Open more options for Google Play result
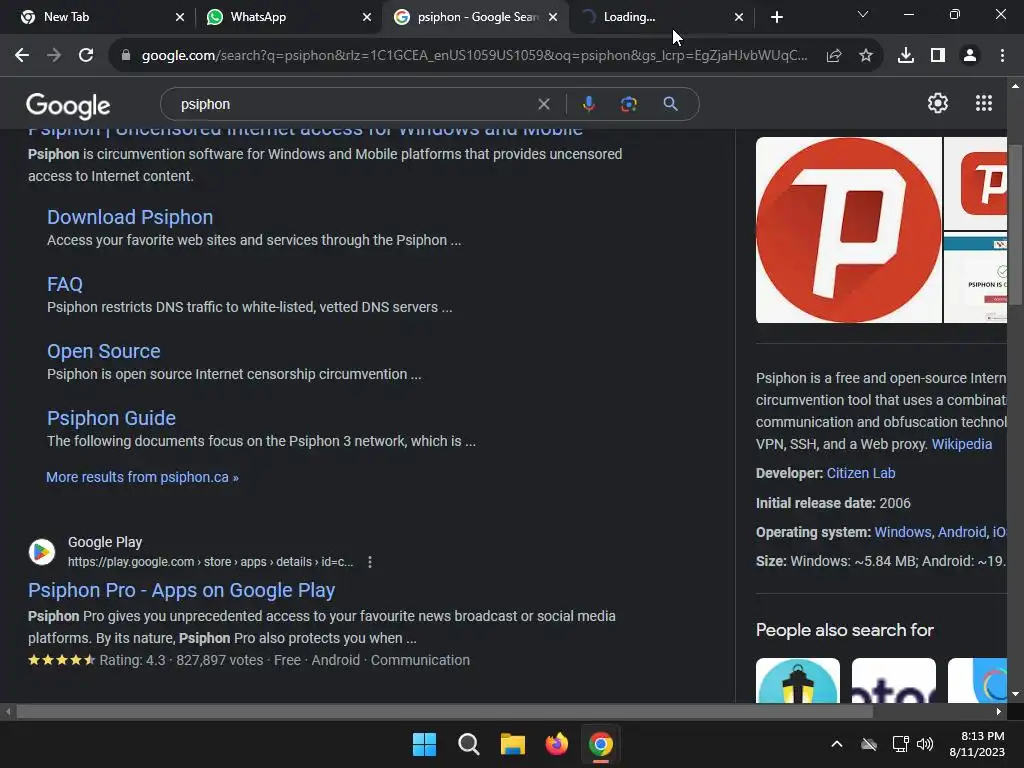 tap(370, 562)
